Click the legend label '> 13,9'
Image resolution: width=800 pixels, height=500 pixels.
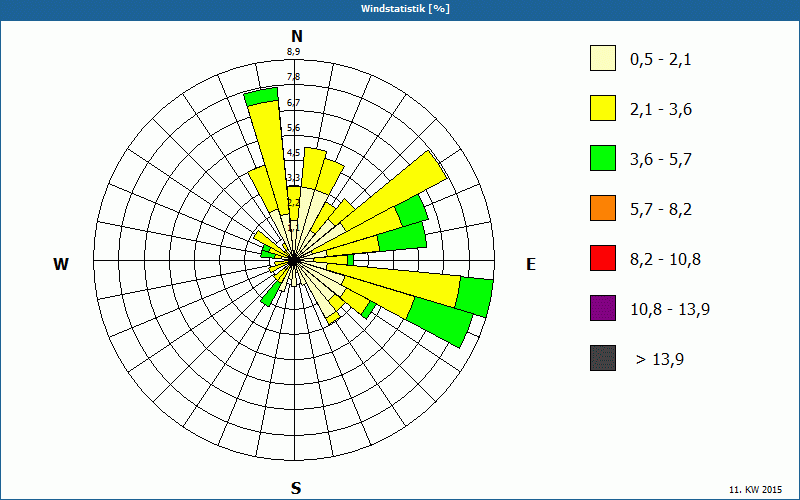coord(660,360)
